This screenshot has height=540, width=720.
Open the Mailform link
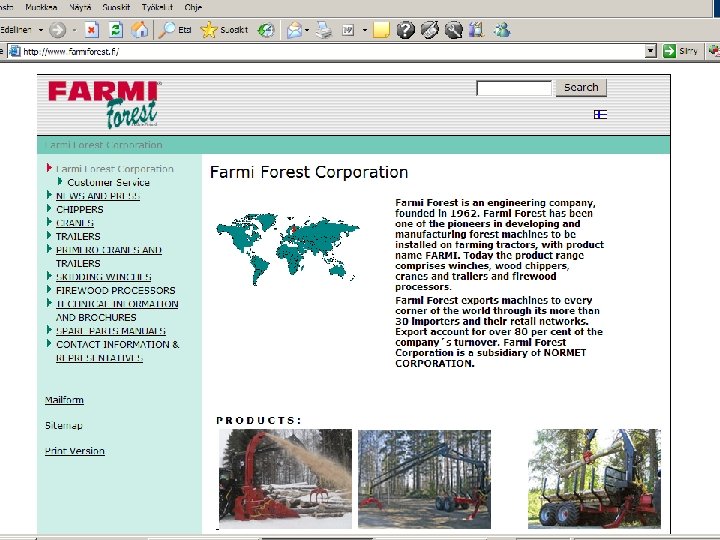64,399
